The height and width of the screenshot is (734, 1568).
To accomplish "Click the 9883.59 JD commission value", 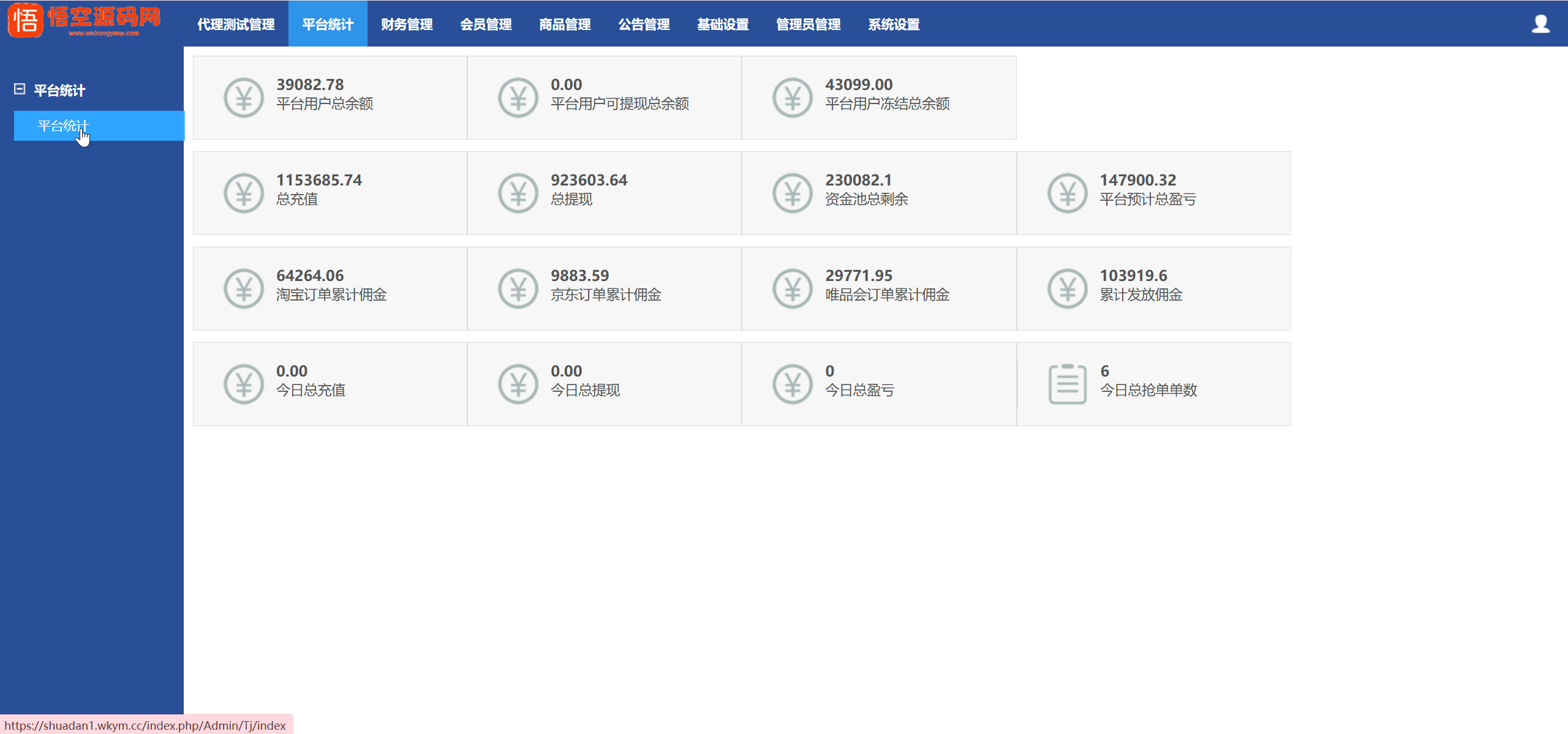I will (580, 275).
